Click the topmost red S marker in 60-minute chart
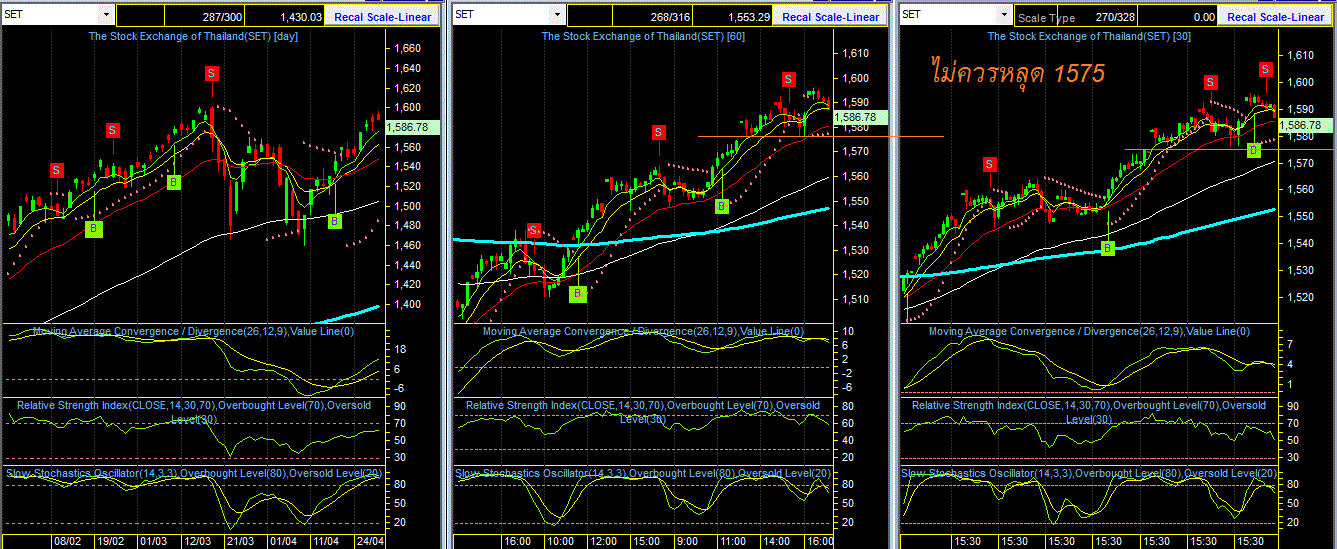Image resolution: width=1337 pixels, height=549 pixels. [788, 79]
